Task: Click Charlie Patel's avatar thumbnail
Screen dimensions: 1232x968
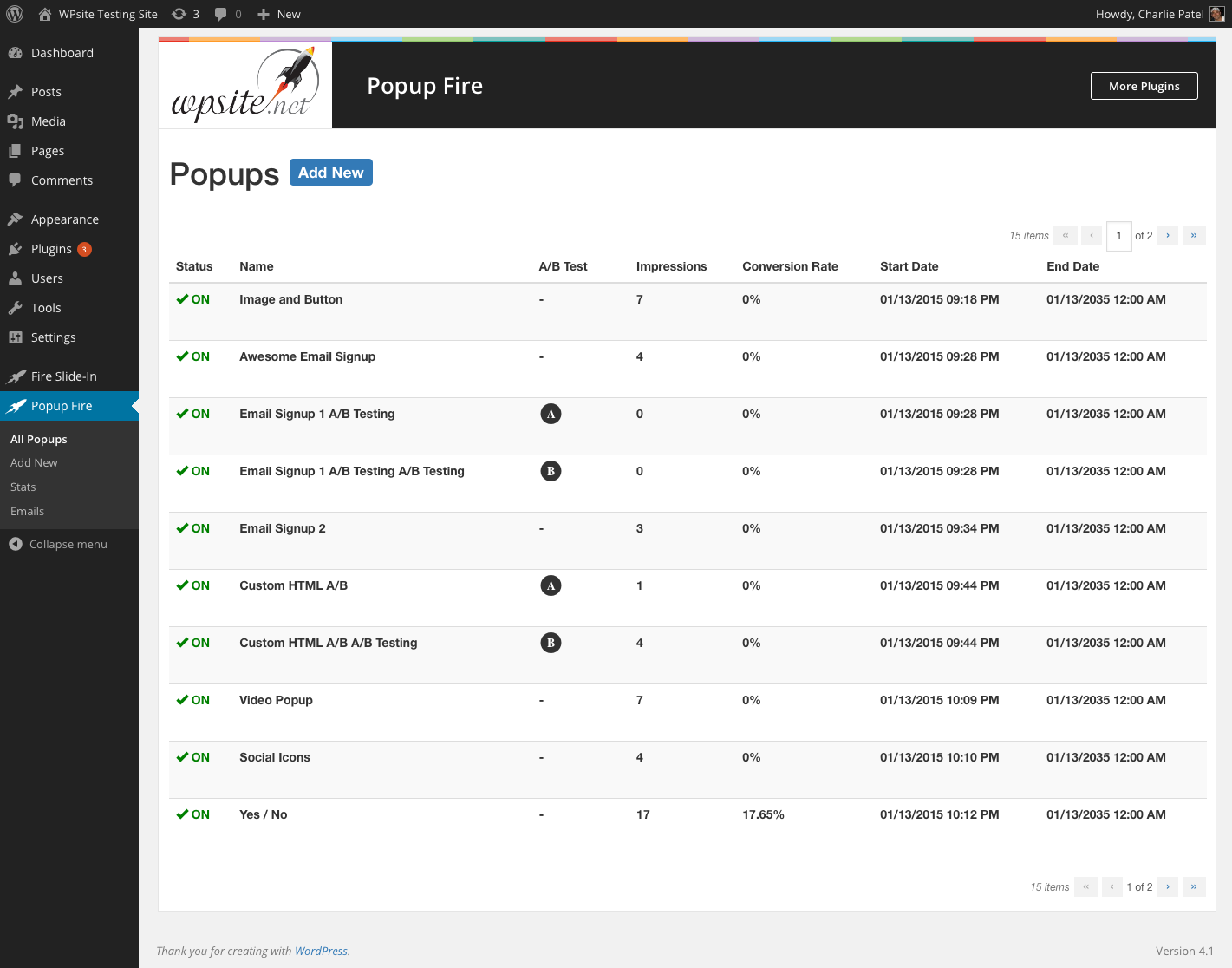Action: coord(1217,14)
